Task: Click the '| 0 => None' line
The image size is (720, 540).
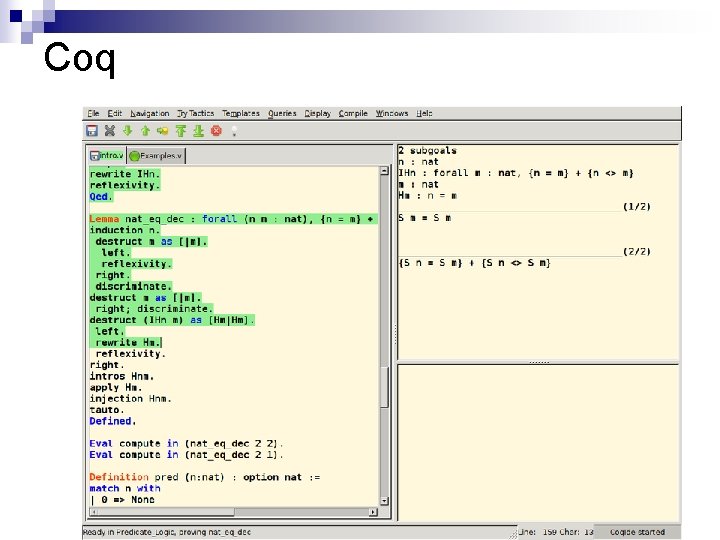Action: pos(122,500)
